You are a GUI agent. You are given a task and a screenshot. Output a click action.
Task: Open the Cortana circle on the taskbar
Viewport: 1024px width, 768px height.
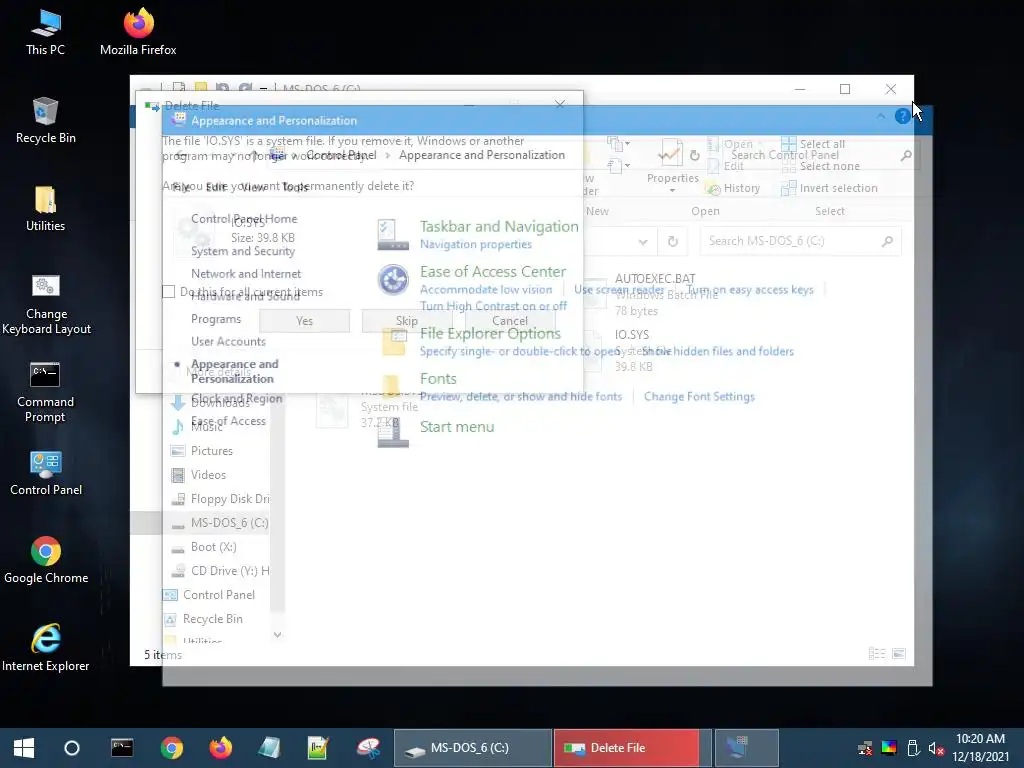point(72,748)
